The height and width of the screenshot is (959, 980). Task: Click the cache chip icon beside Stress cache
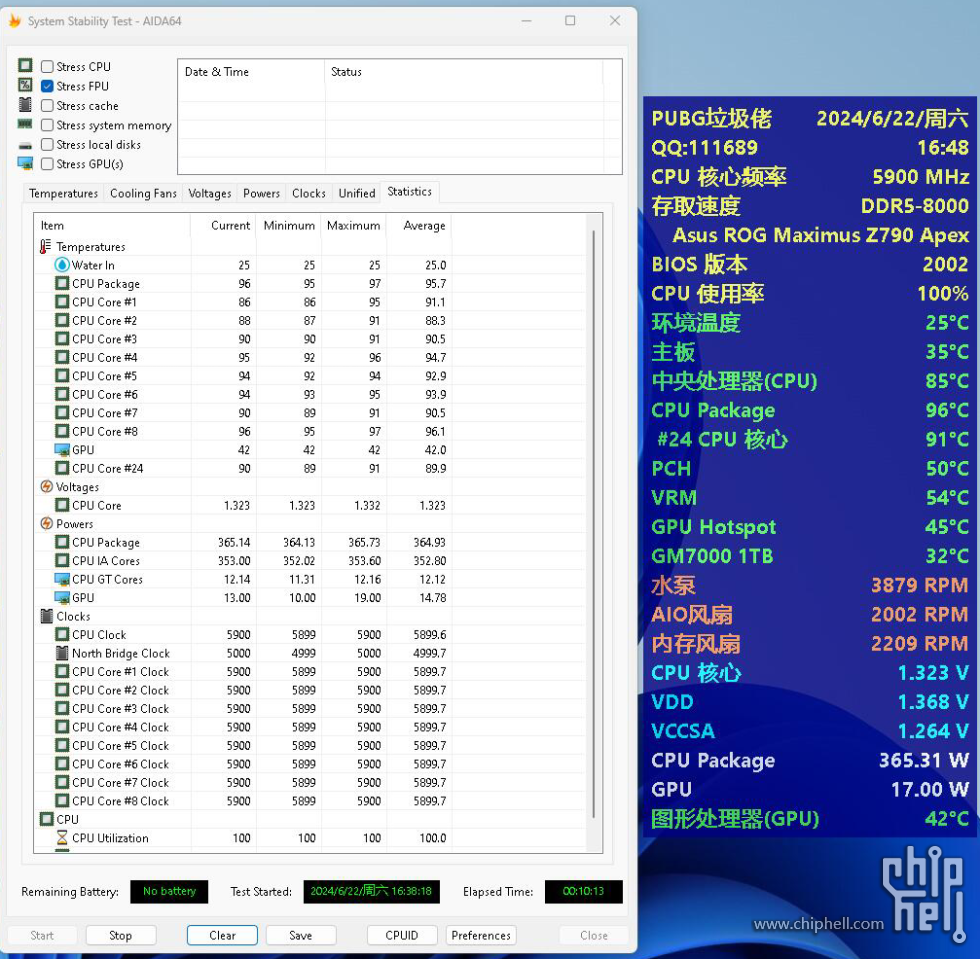pos(25,104)
